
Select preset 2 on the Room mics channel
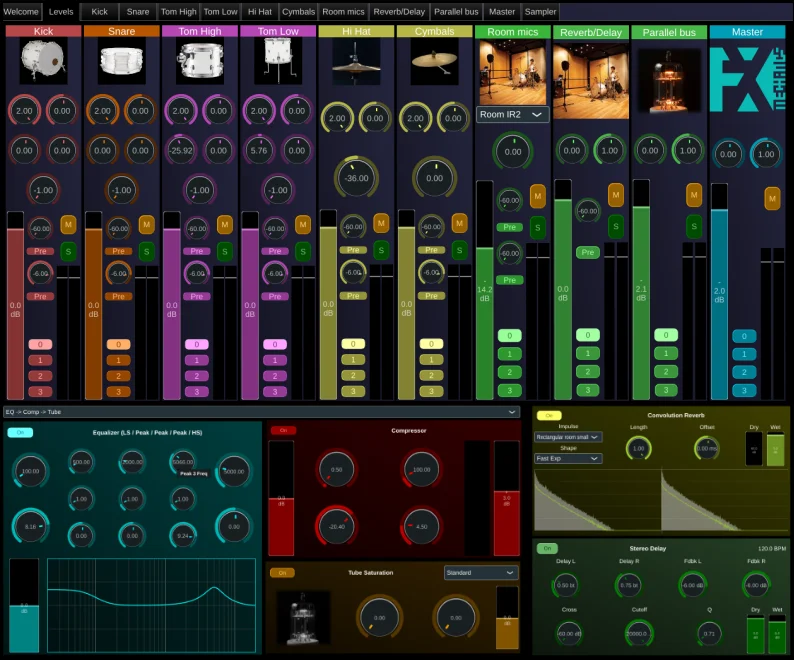point(509,372)
